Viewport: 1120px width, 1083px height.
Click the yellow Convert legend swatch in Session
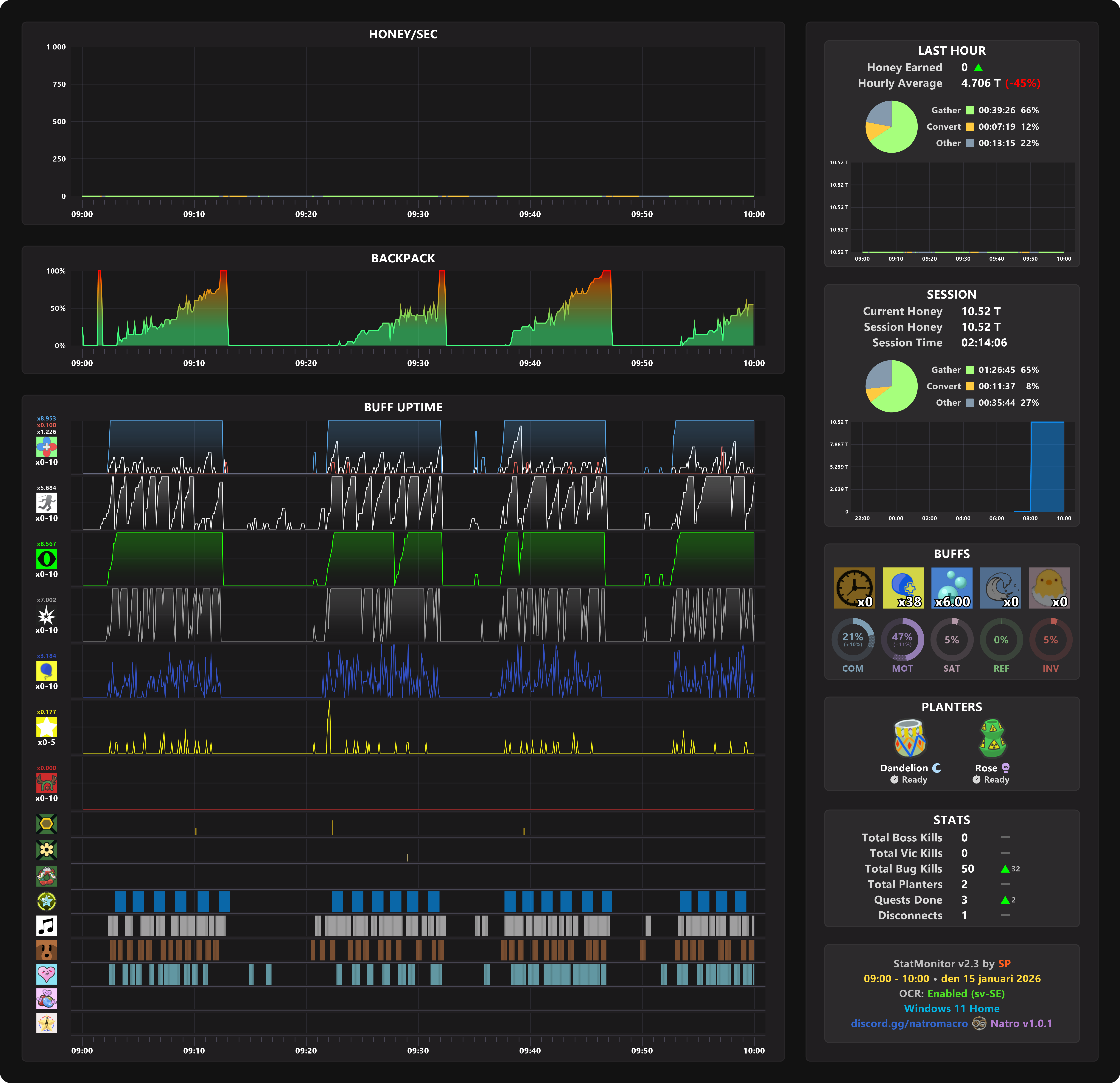coord(970,386)
